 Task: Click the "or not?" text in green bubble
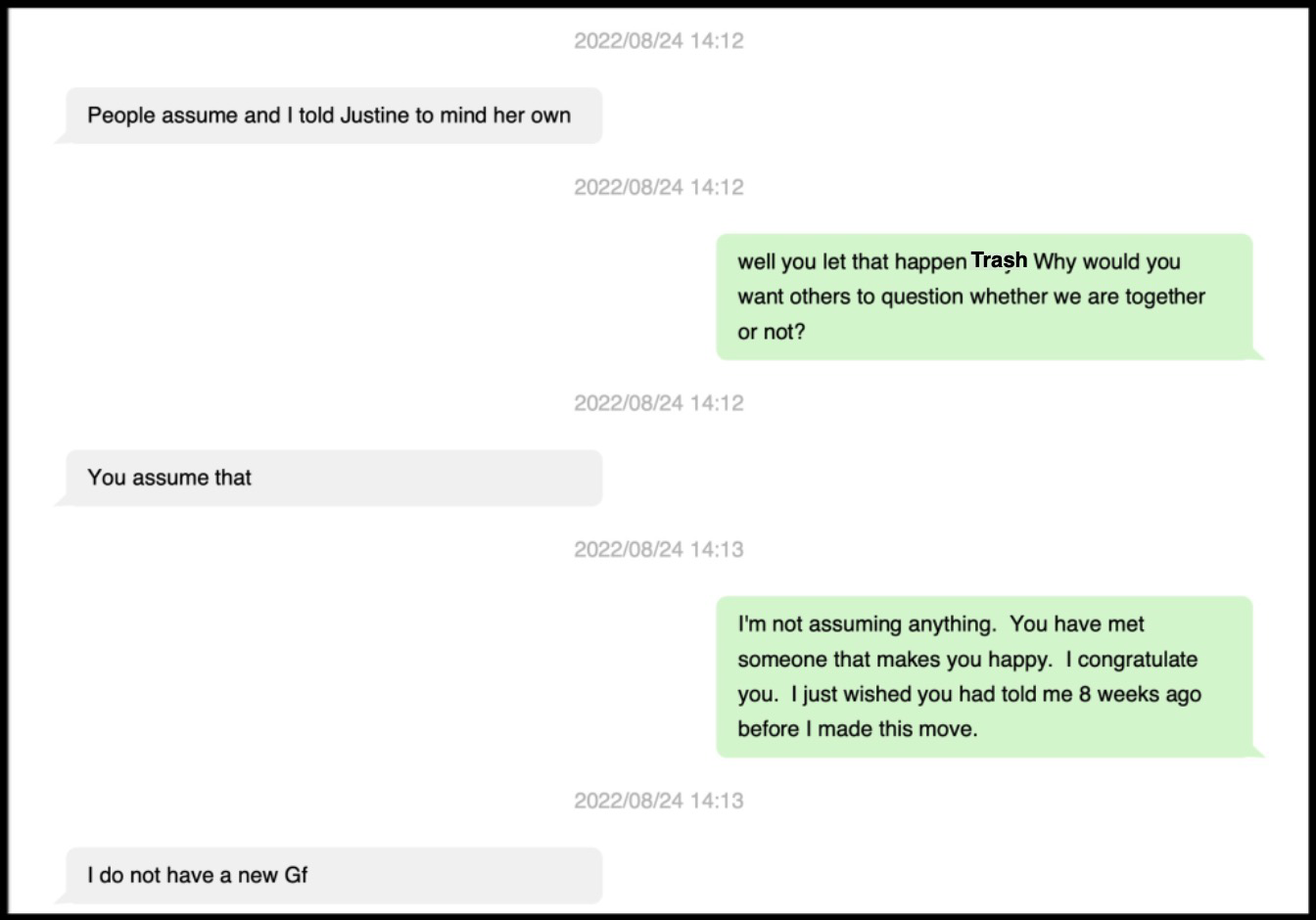[x=771, y=332]
